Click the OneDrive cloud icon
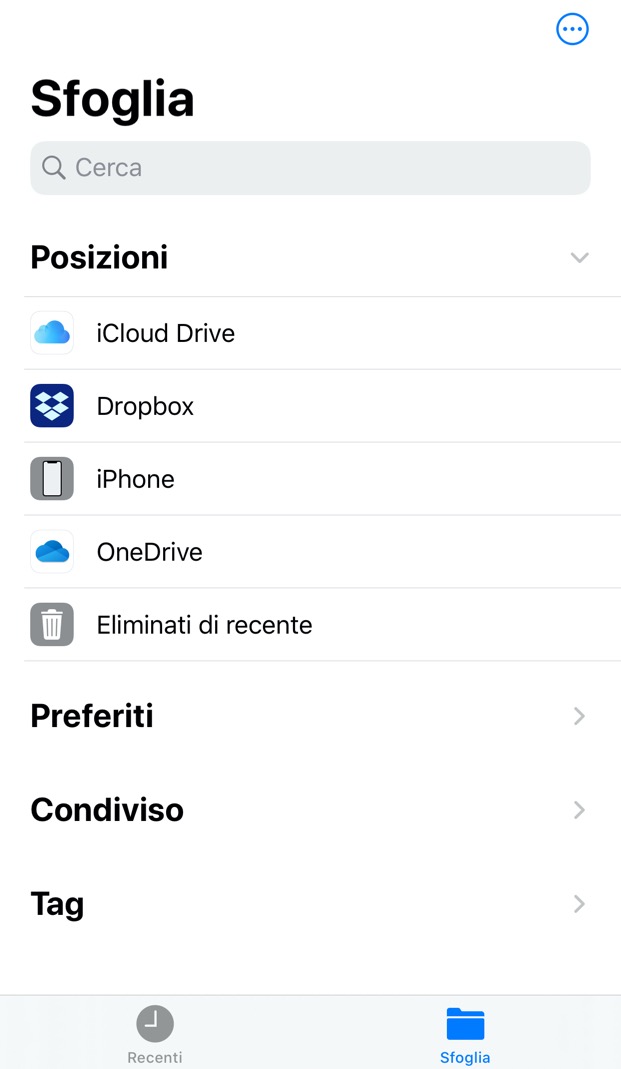 coord(52,552)
